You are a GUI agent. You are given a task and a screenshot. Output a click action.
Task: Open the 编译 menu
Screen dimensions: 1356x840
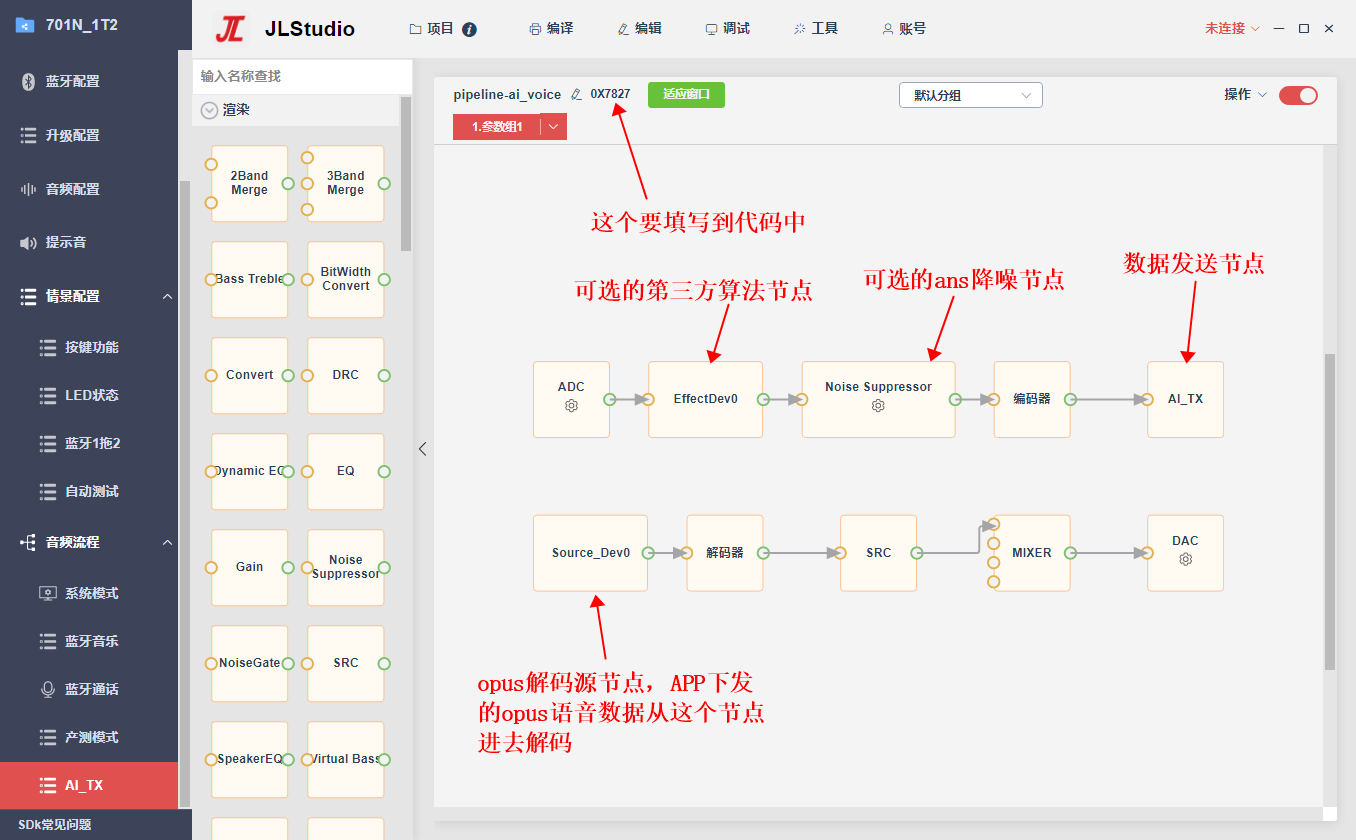click(551, 28)
